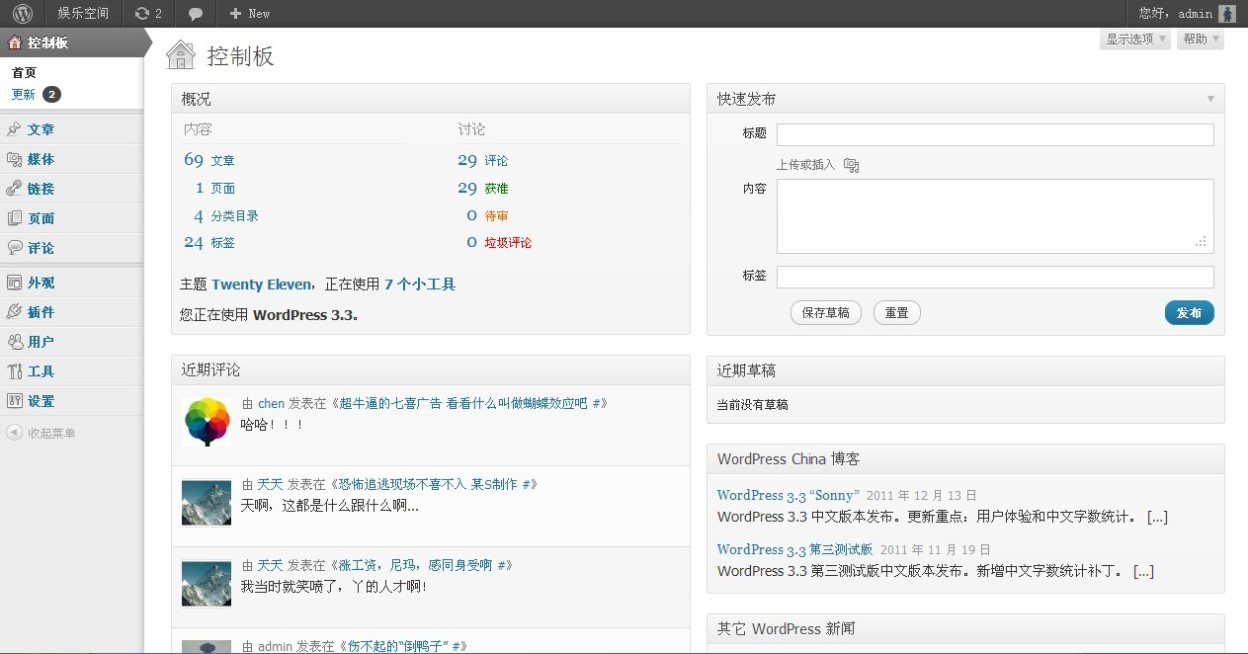Open WordPress 3.3 第三测试版 news link
The height and width of the screenshot is (654, 1248).
coord(795,549)
